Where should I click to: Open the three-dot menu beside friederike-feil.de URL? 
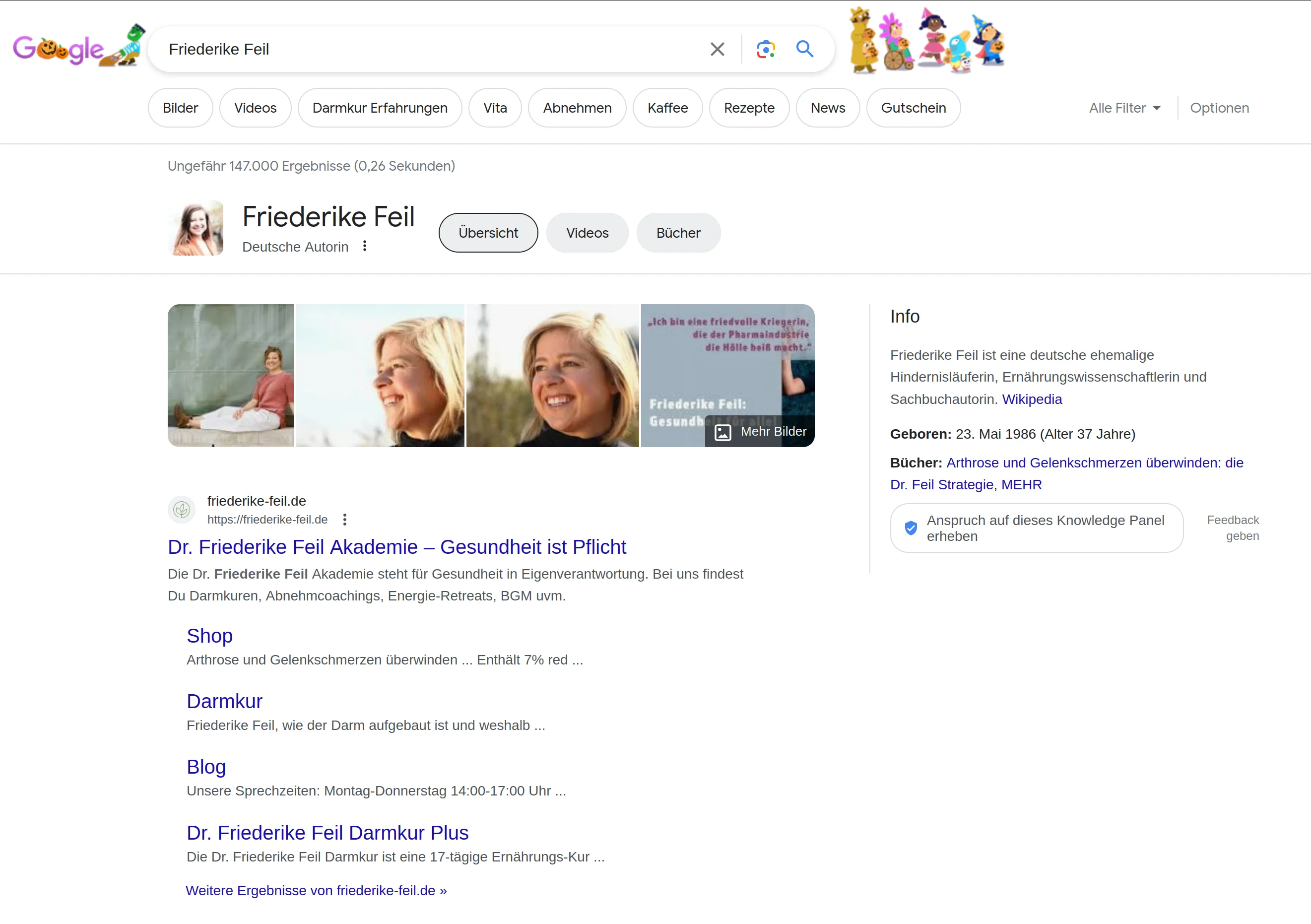point(344,520)
